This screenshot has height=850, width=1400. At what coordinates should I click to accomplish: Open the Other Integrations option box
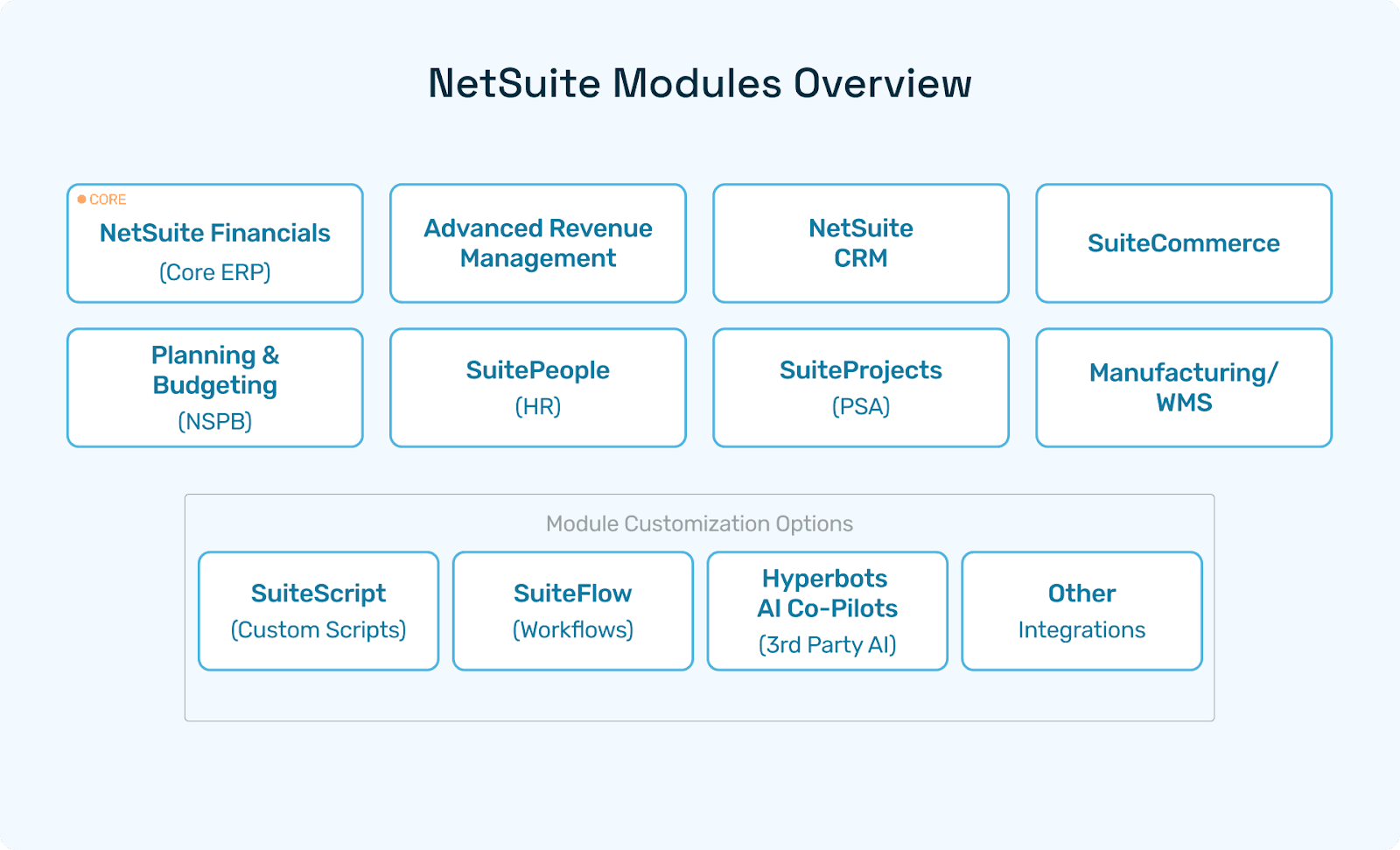[1082, 611]
